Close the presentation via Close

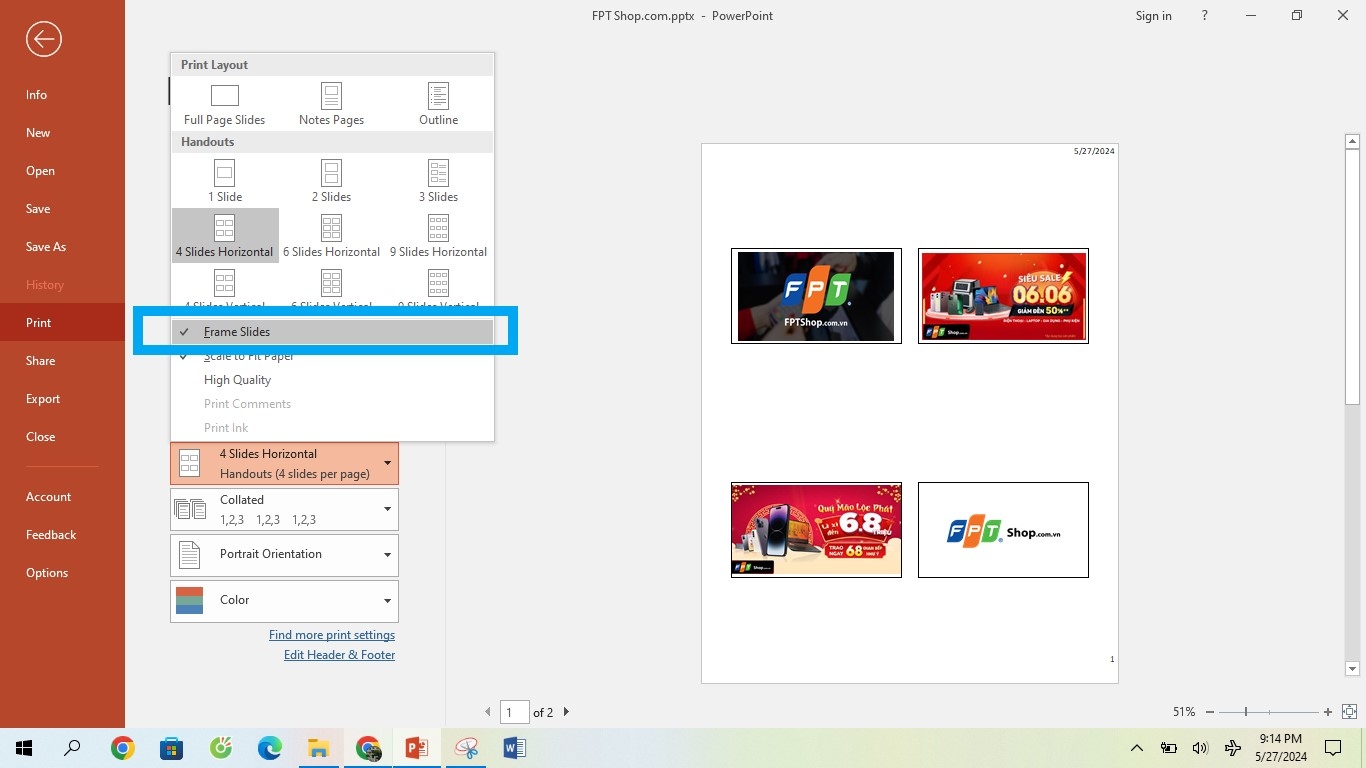coord(62,437)
